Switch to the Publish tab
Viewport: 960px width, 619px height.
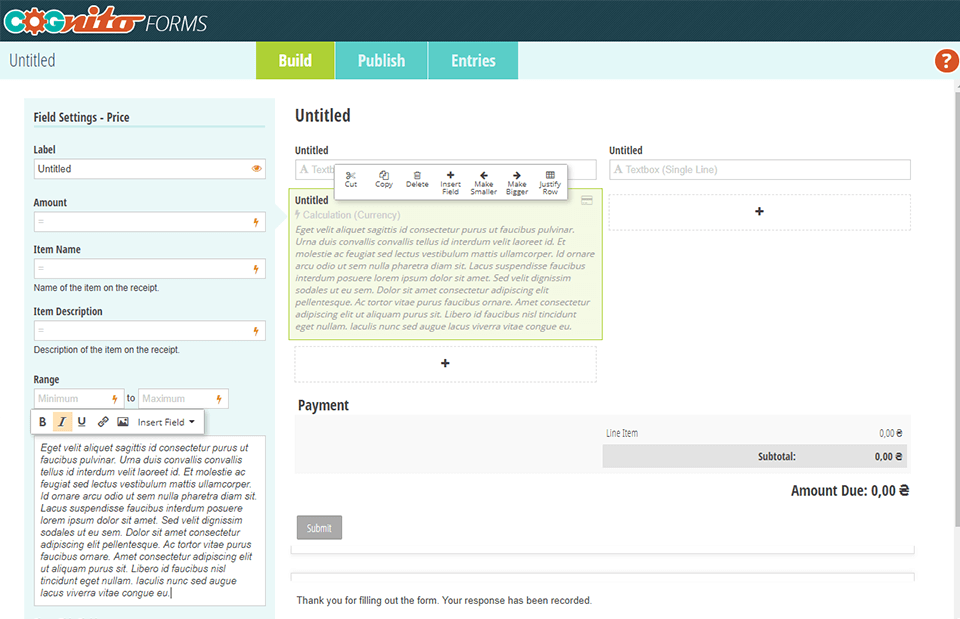[x=381, y=60]
